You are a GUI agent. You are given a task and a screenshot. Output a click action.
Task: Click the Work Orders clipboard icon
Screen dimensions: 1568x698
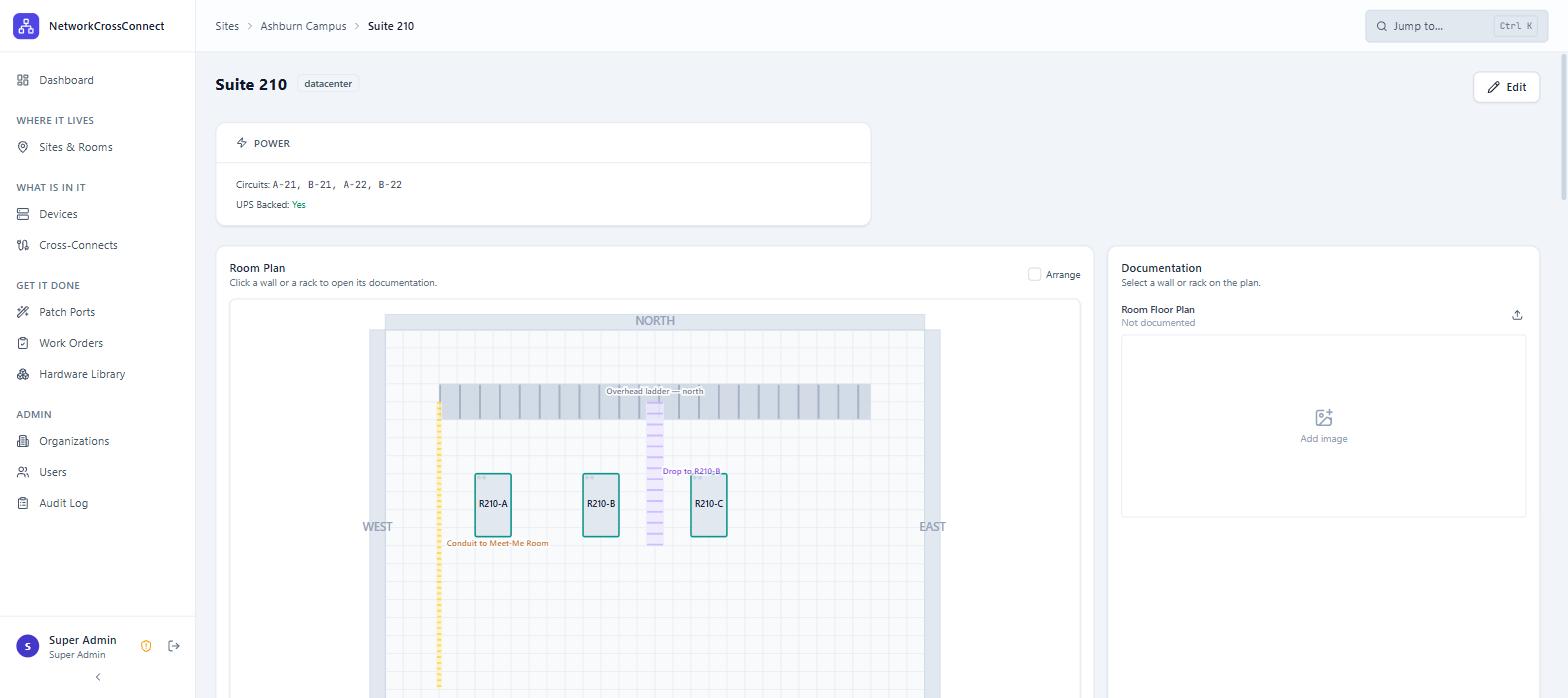coord(23,343)
